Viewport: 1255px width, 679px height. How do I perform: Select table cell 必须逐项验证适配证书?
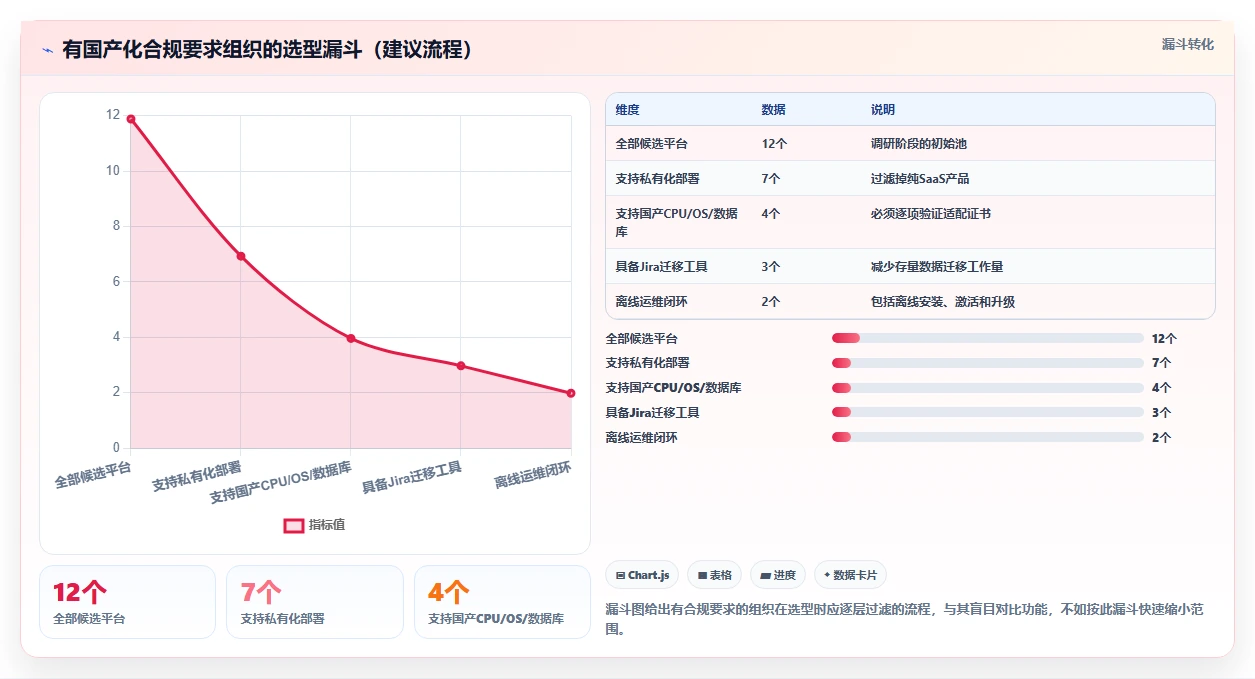931,214
